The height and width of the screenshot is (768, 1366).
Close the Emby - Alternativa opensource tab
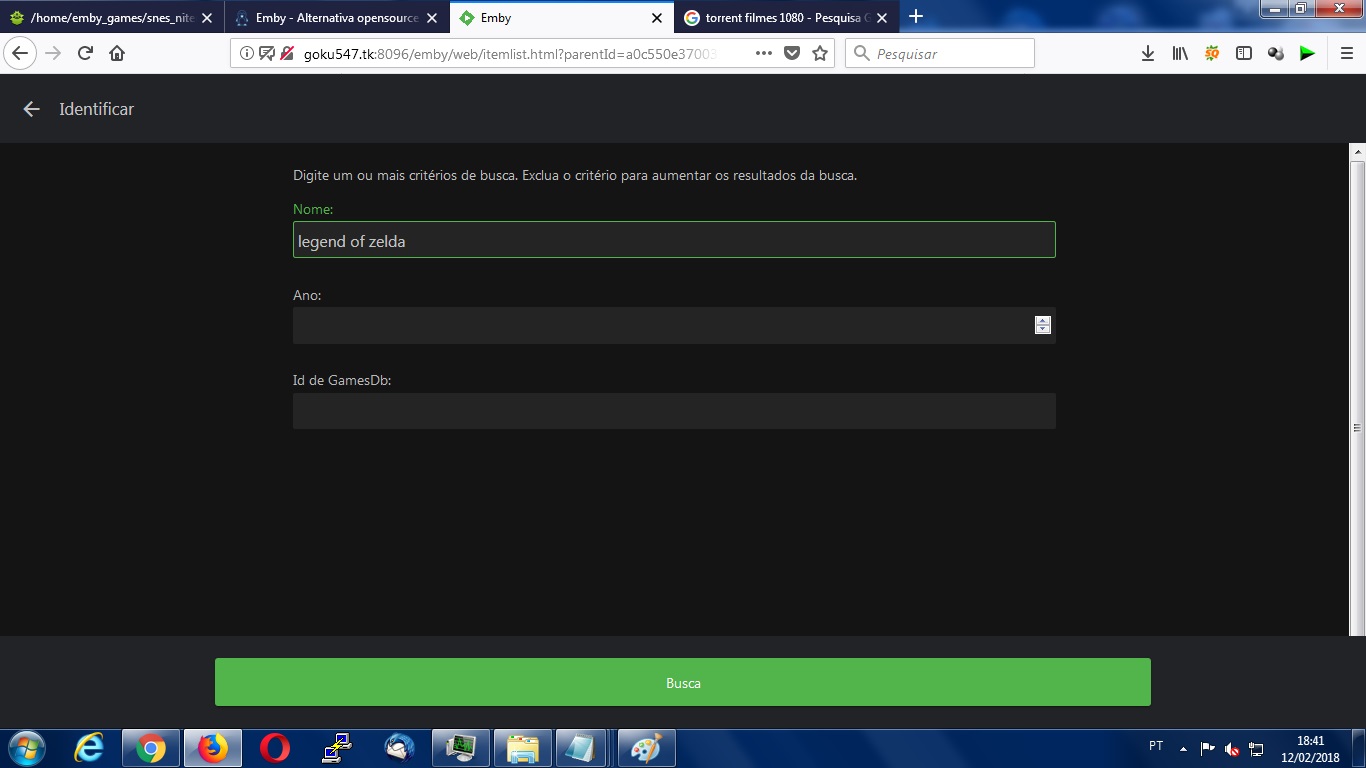pos(432,18)
